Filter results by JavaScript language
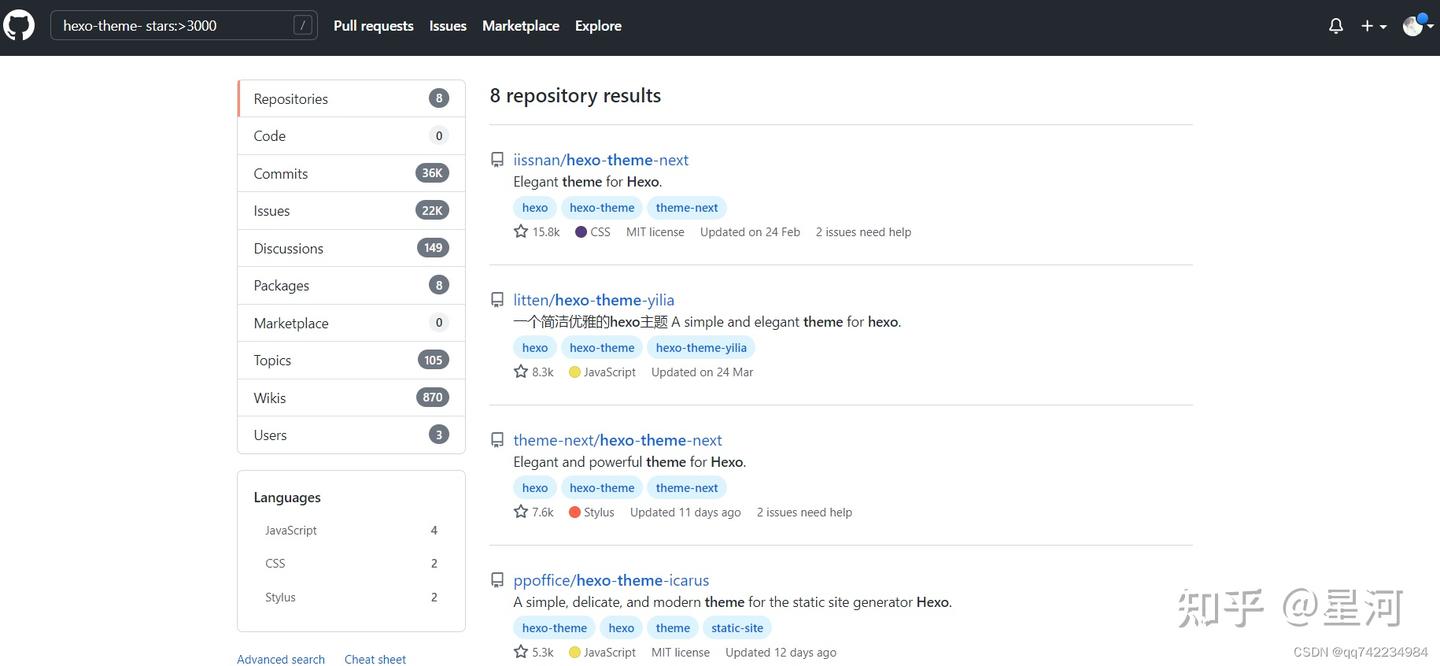The width and height of the screenshot is (1440, 666). click(290, 530)
